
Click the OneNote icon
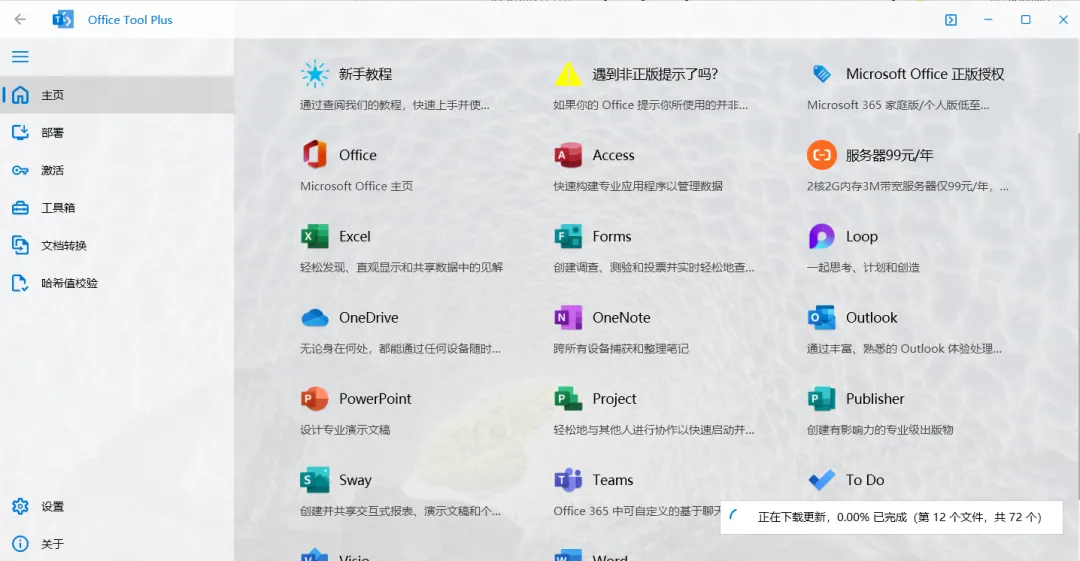pos(568,318)
